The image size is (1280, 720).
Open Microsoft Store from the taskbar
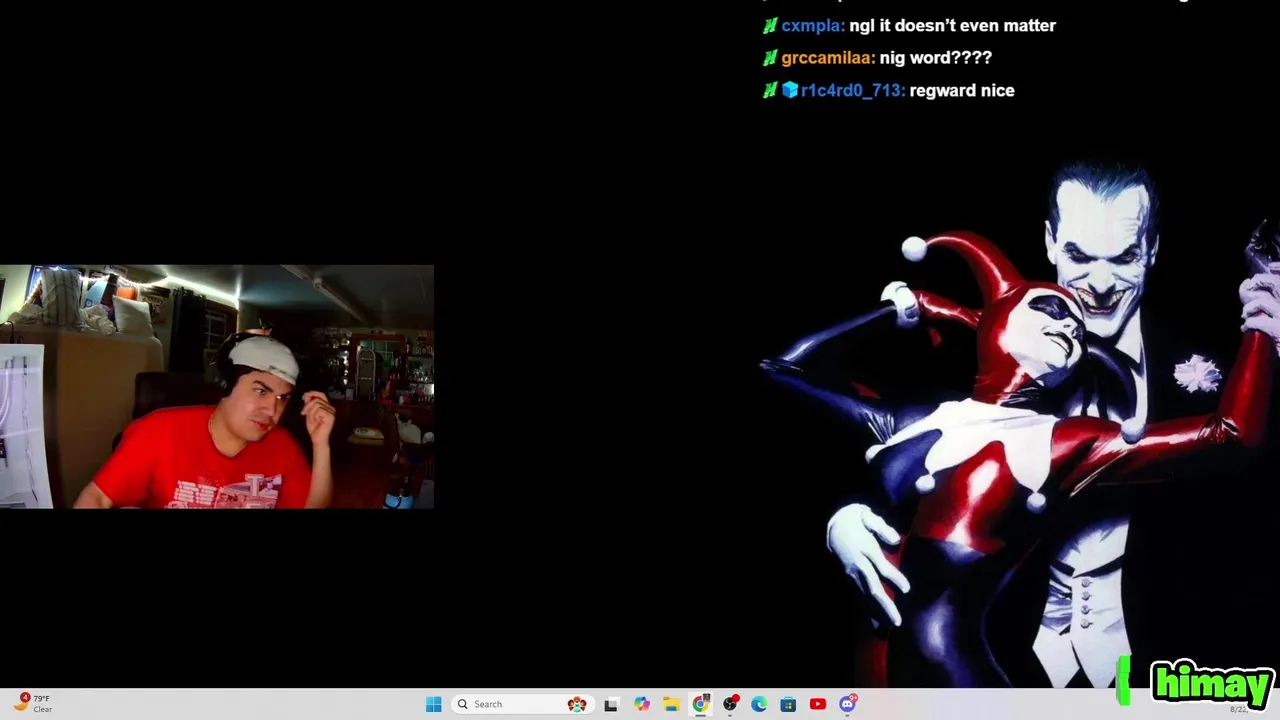788,704
